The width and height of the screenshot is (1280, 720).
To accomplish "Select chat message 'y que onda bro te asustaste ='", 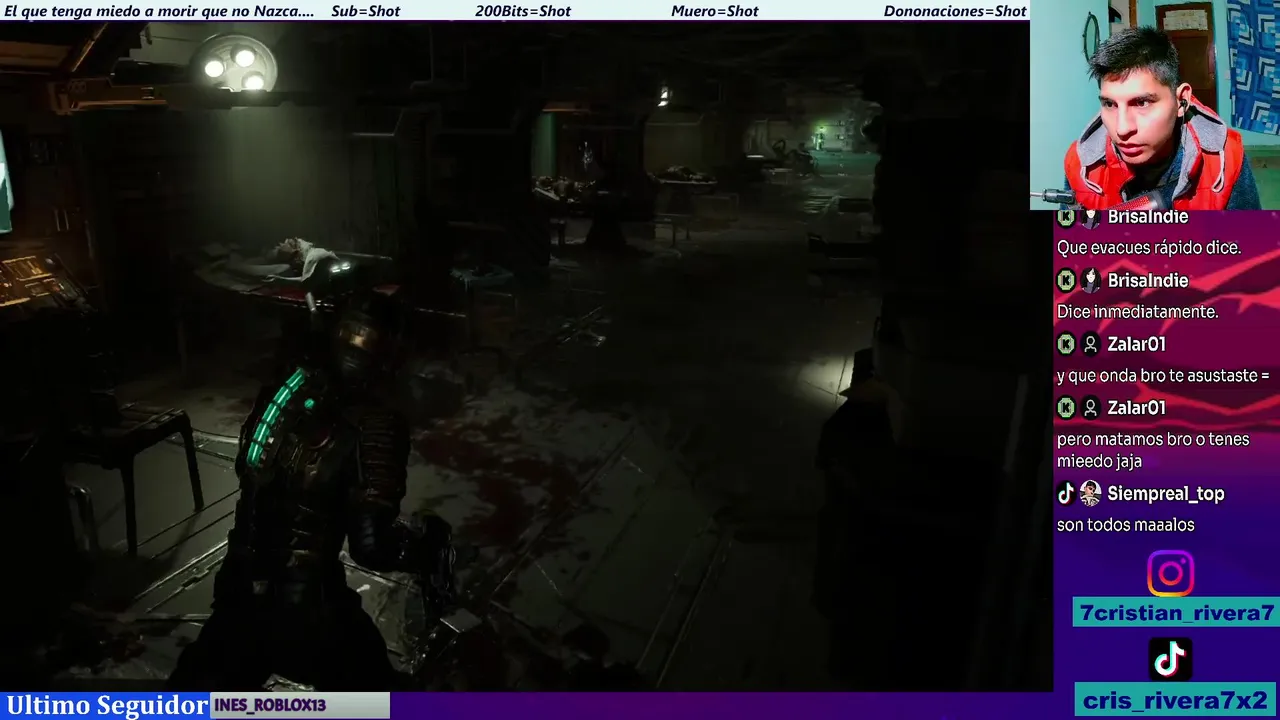I will [1163, 376].
